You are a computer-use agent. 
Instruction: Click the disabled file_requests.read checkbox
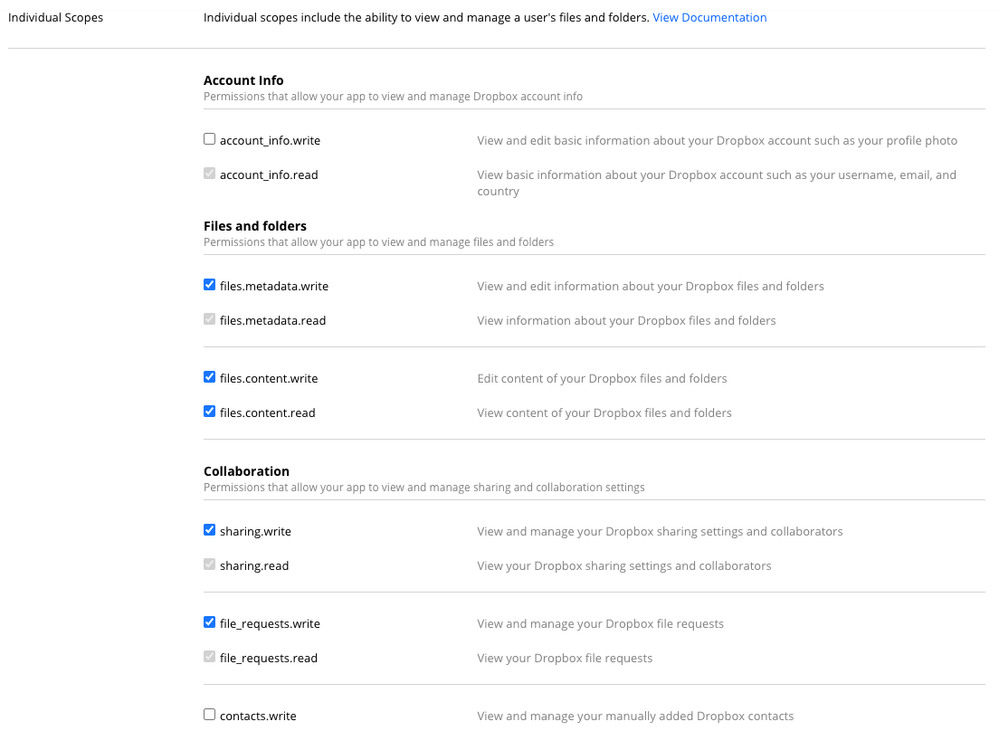point(209,657)
